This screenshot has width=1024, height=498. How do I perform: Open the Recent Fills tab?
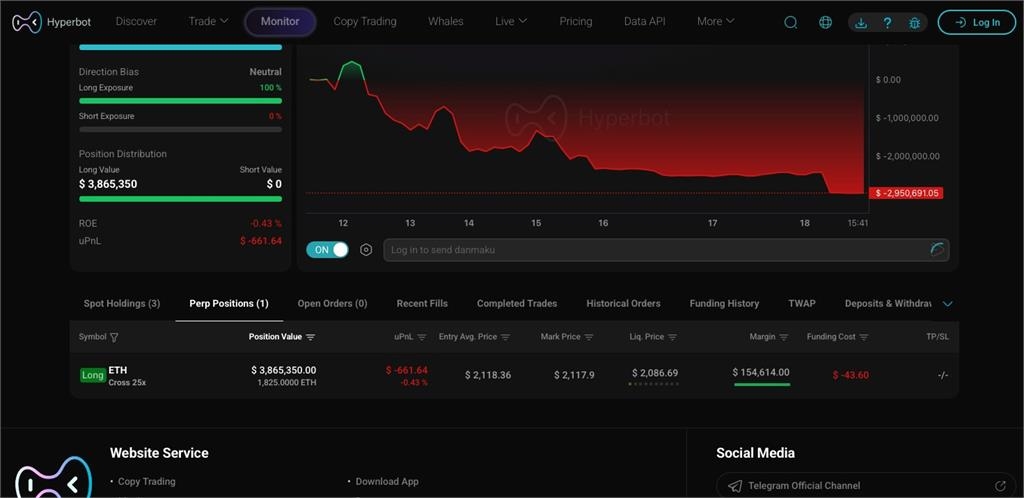point(422,303)
